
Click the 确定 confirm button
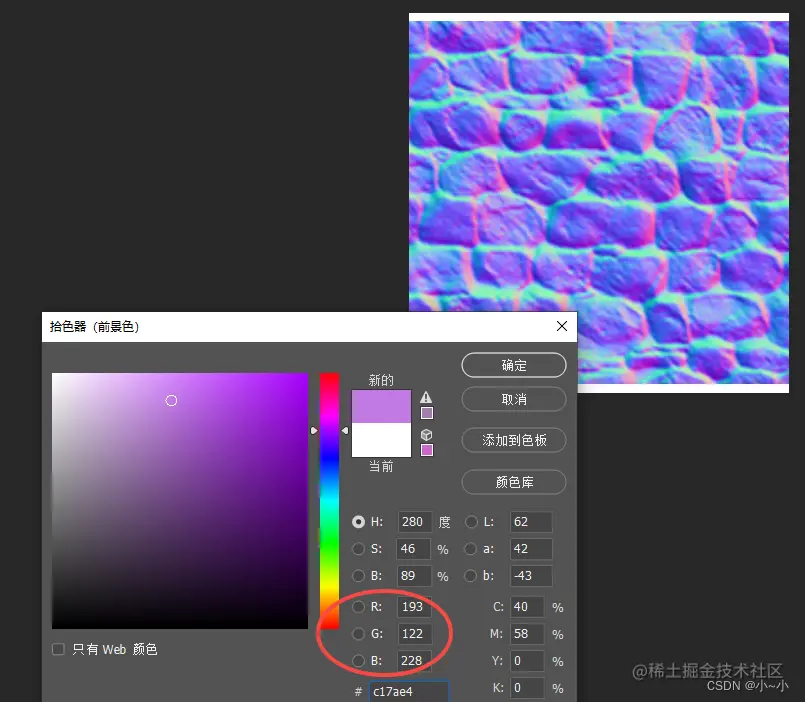coord(513,365)
